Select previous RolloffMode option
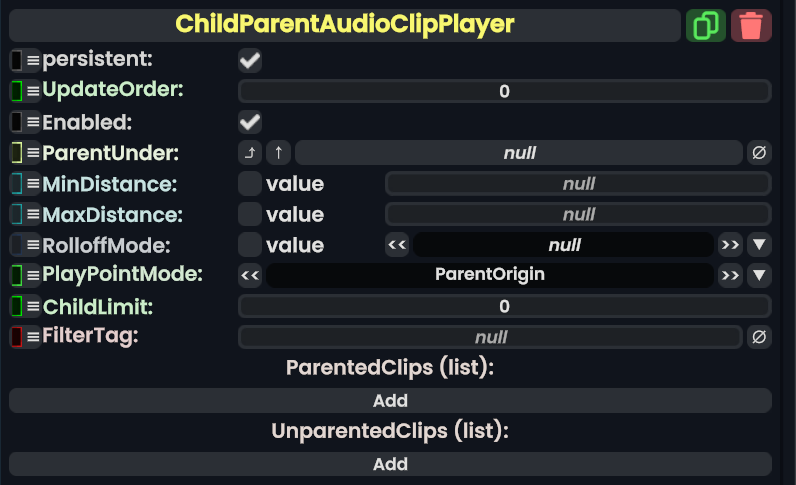 397,245
